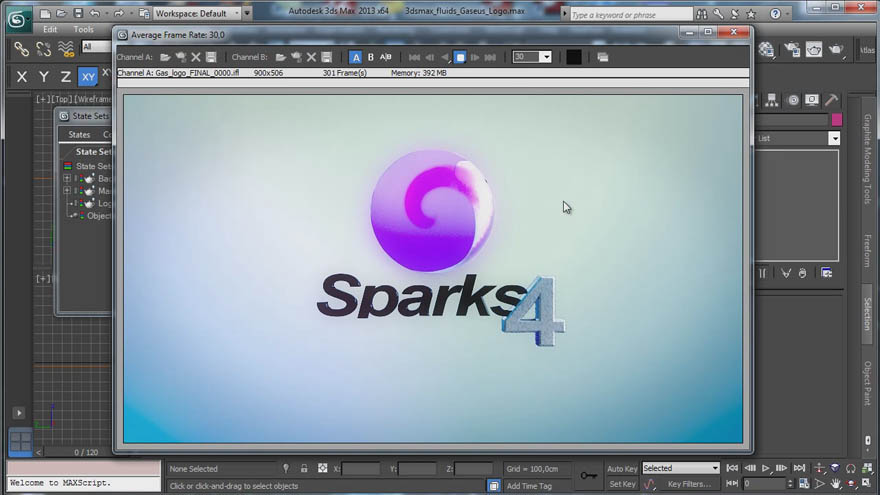
Task: Open the Utilities command panel tab
Action: pos(832,100)
